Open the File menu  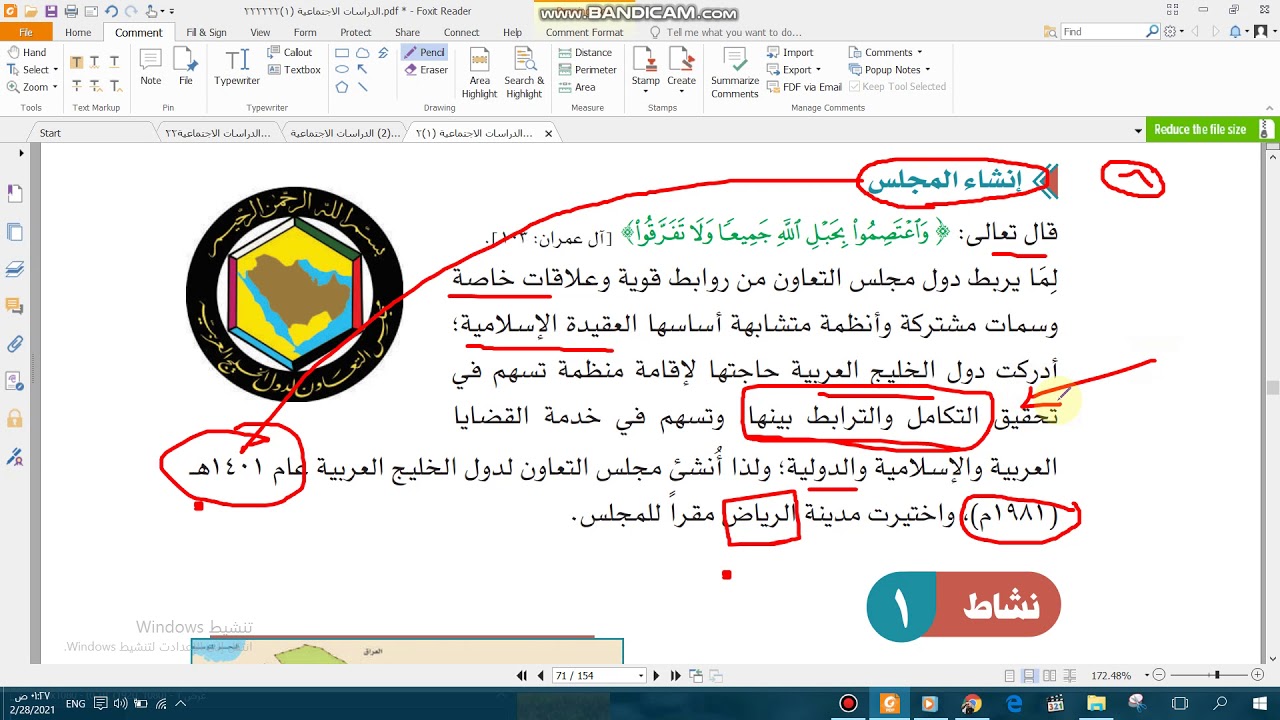pyautogui.click(x=26, y=32)
